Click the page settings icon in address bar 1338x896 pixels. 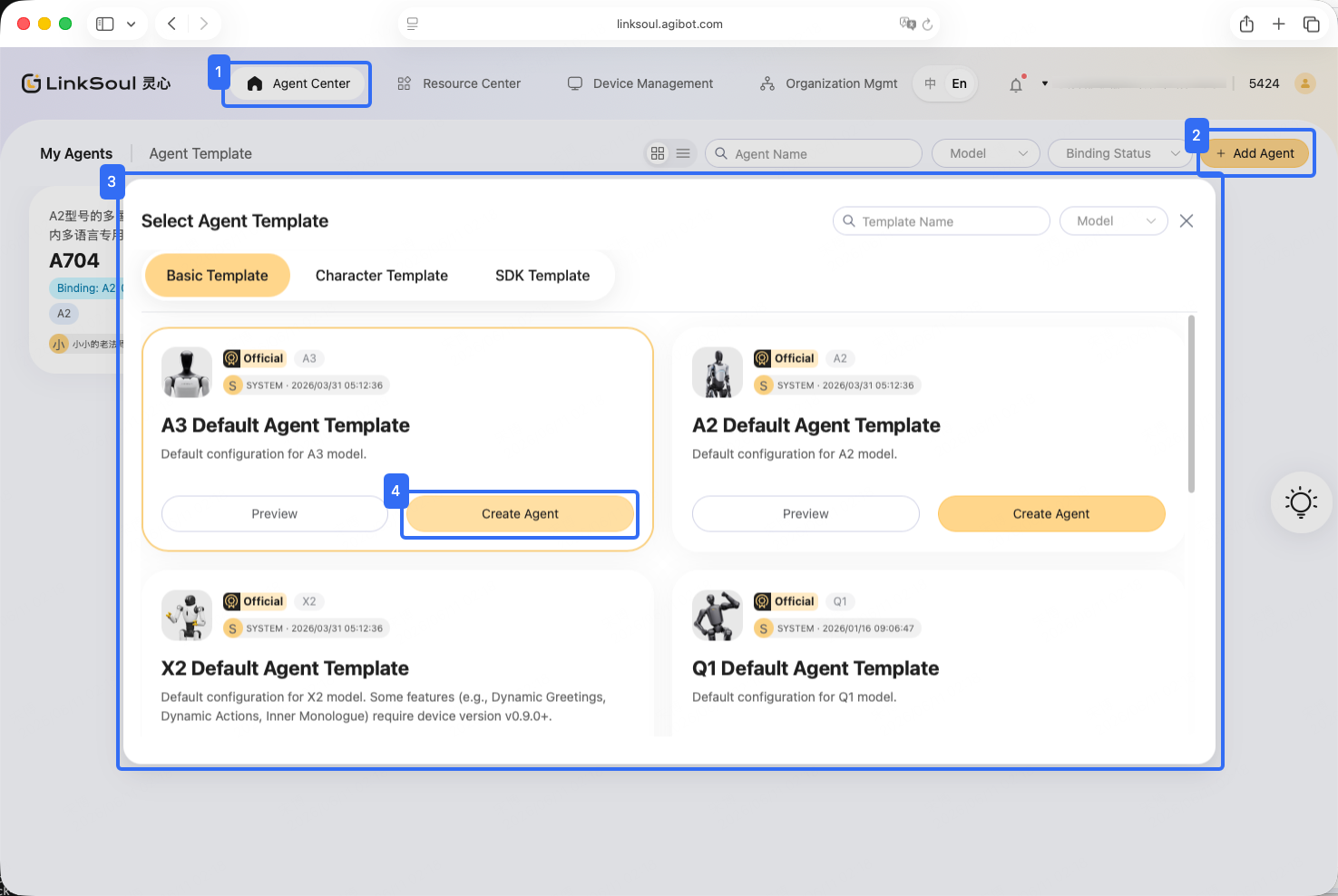tap(413, 24)
